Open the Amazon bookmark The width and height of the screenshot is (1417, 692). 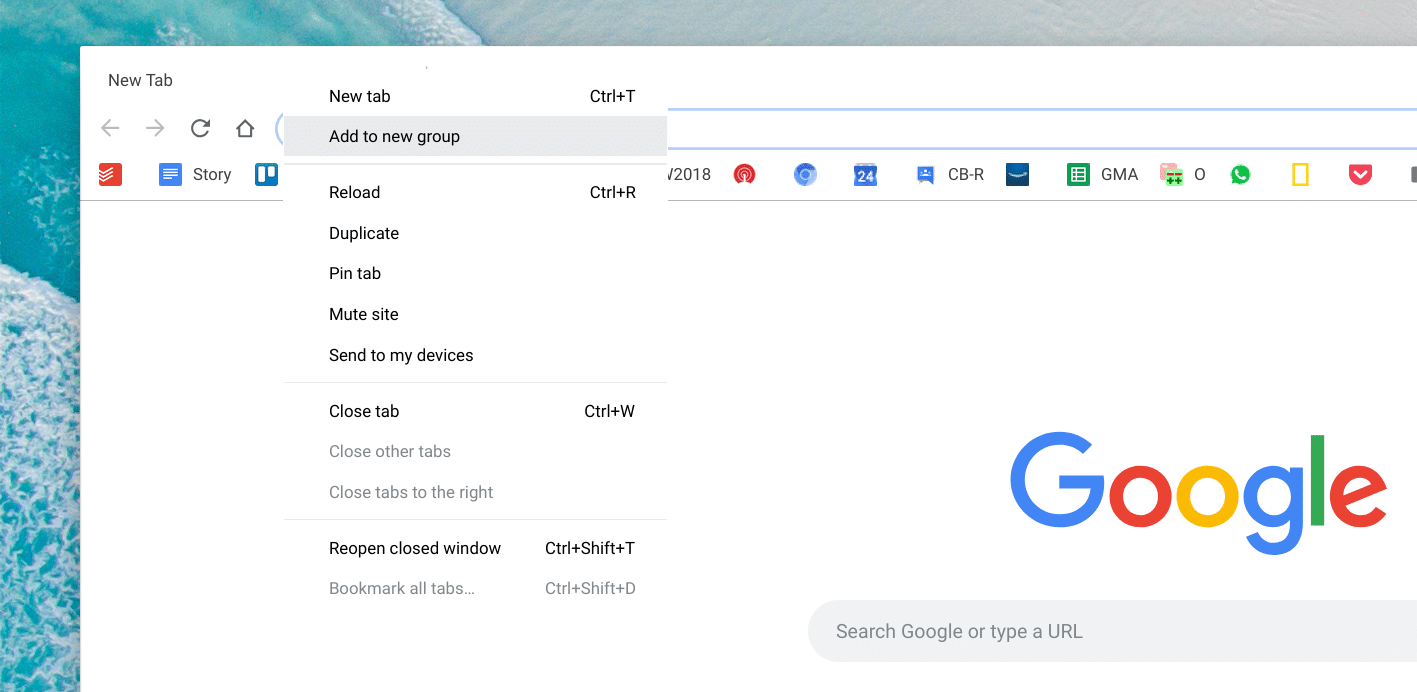[1017, 174]
